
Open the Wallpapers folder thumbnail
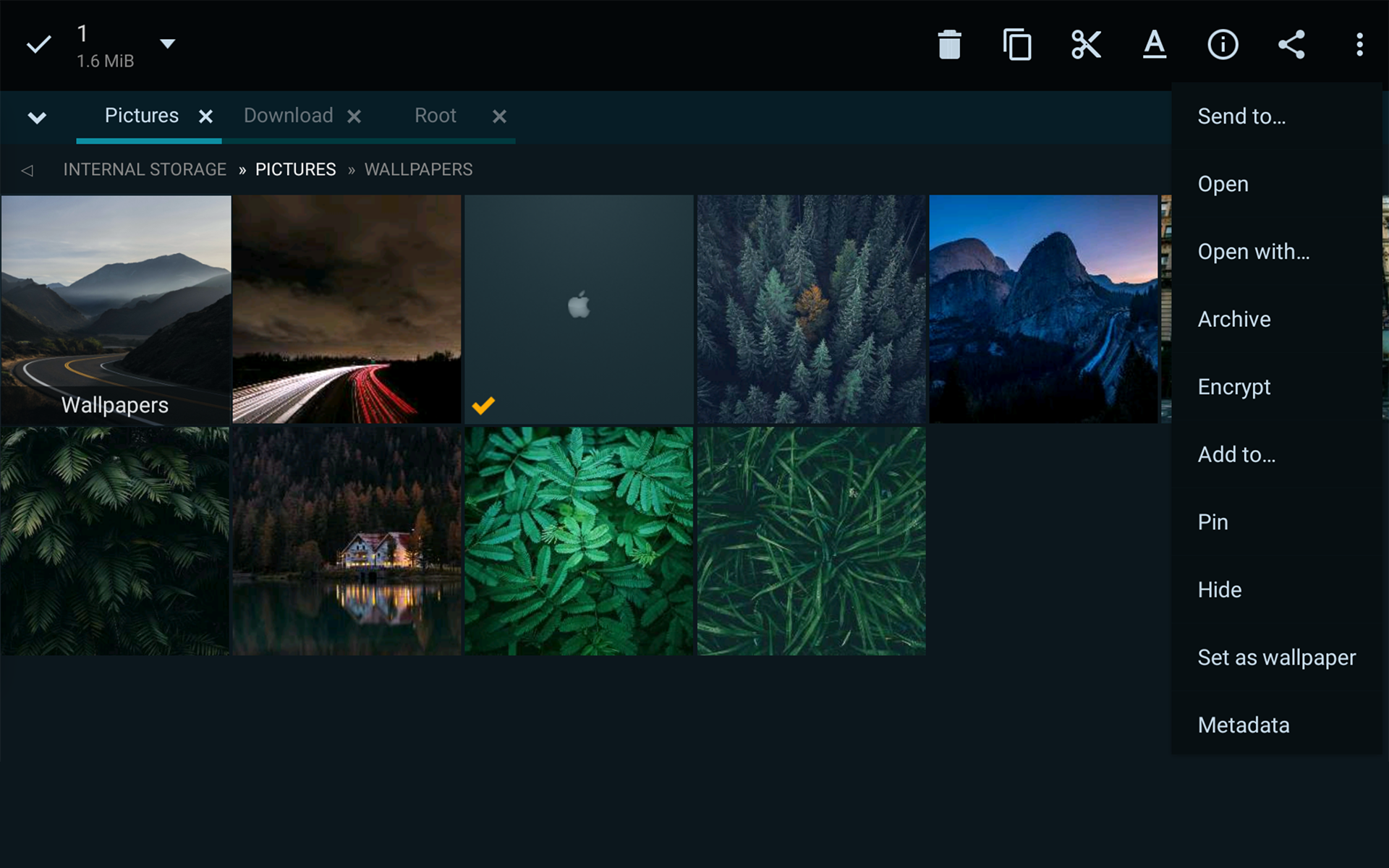pyautogui.click(x=116, y=309)
